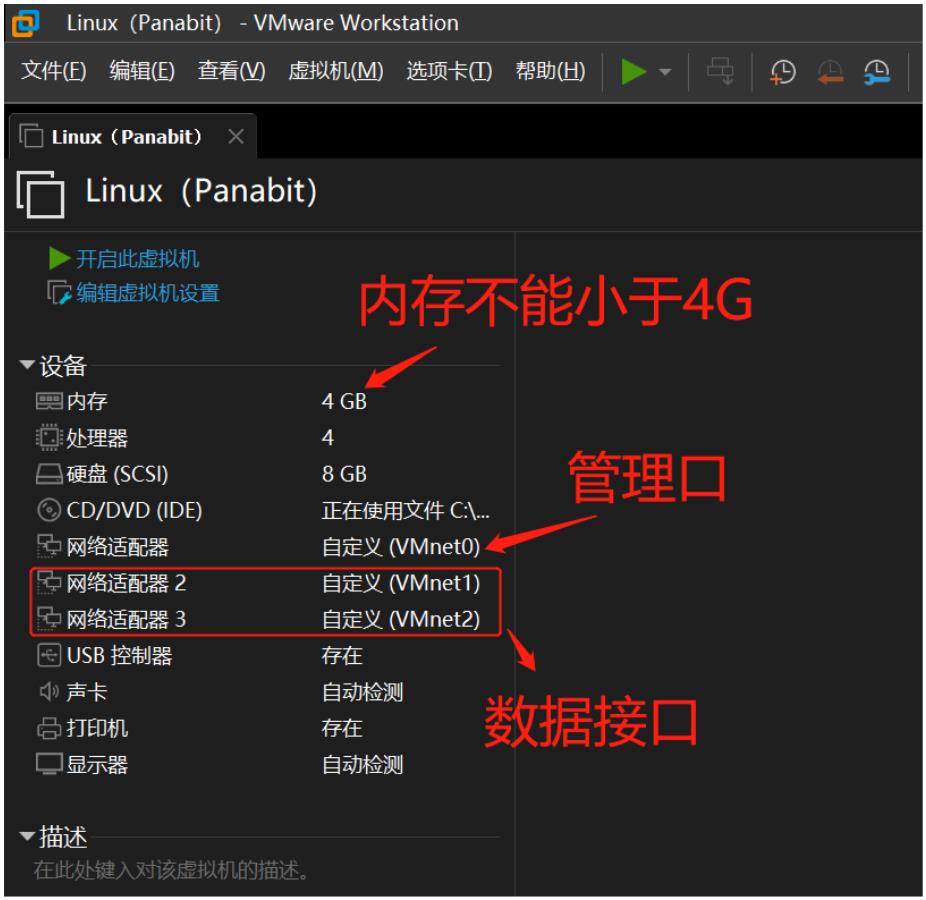Open the 查看(V) menu
This screenshot has height=900, width=926.
point(232,71)
